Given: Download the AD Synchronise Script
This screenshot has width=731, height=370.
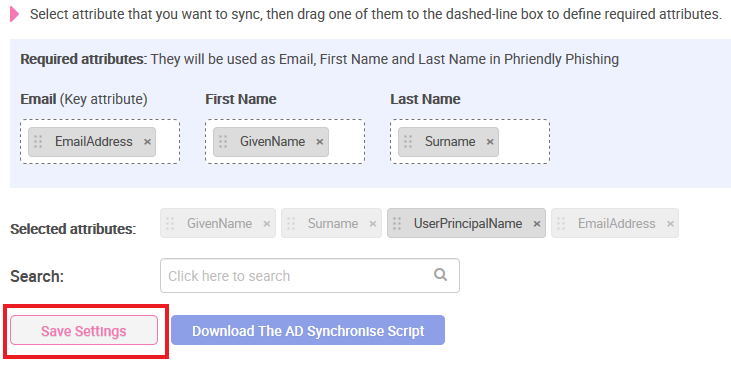Looking at the screenshot, I should pyautogui.click(x=308, y=330).
